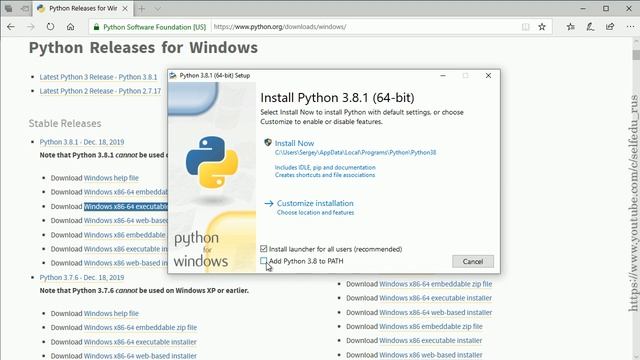Cancel the Python setup dialog

(x=473, y=261)
